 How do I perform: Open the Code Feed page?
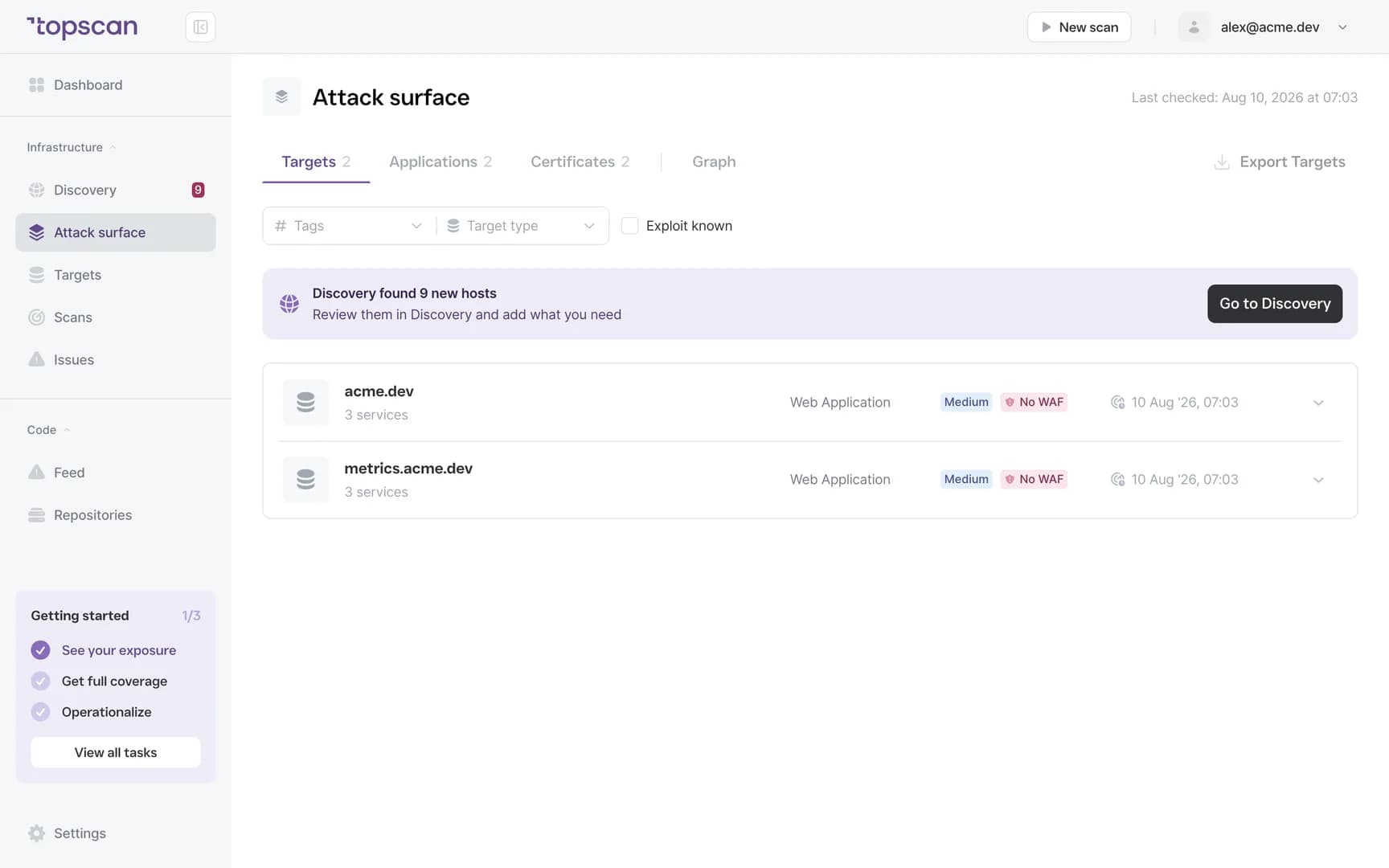pos(116,473)
